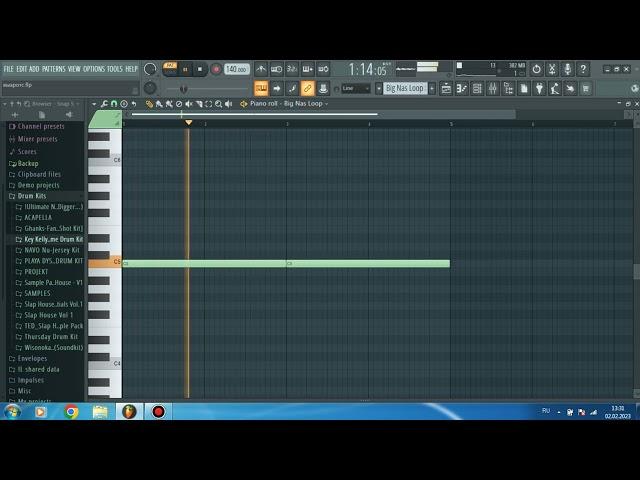Open Piano roll - Big Nas Loop title dropdown
The image size is (640, 480).
tap(289, 104)
